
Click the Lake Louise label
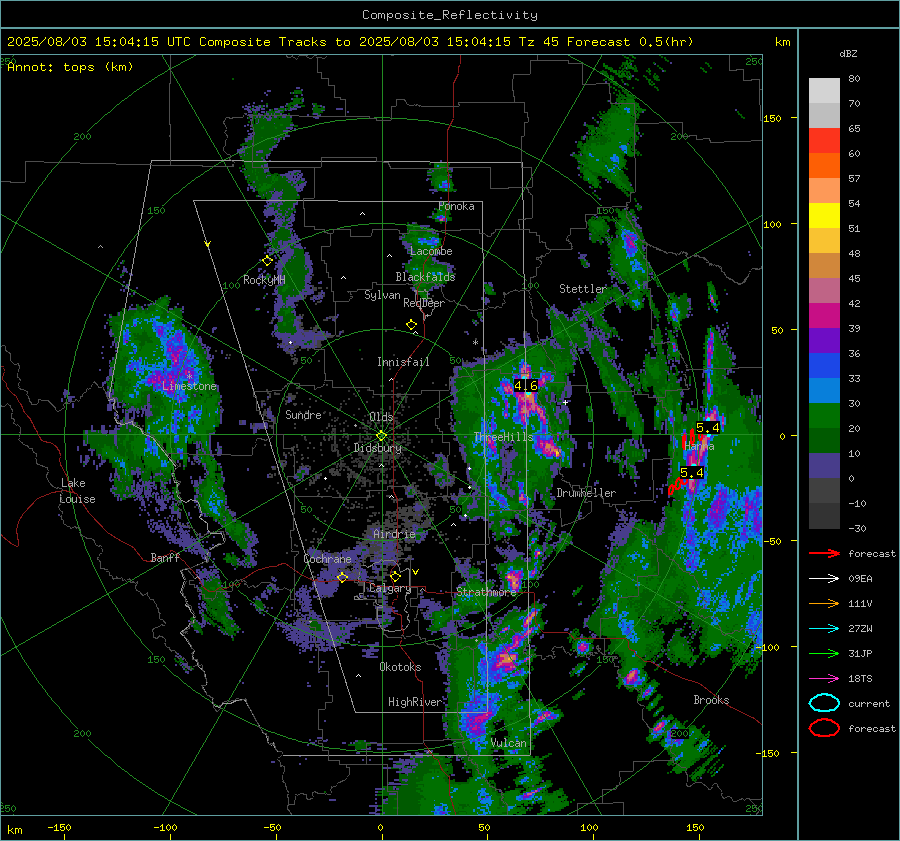click(x=78, y=491)
